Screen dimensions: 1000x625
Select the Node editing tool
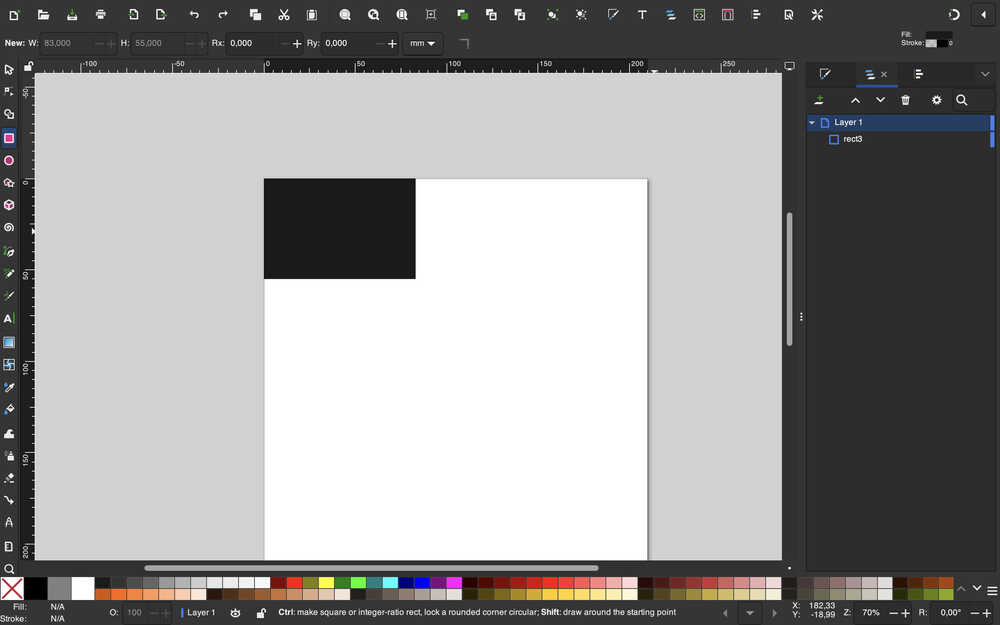[x=9, y=92]
